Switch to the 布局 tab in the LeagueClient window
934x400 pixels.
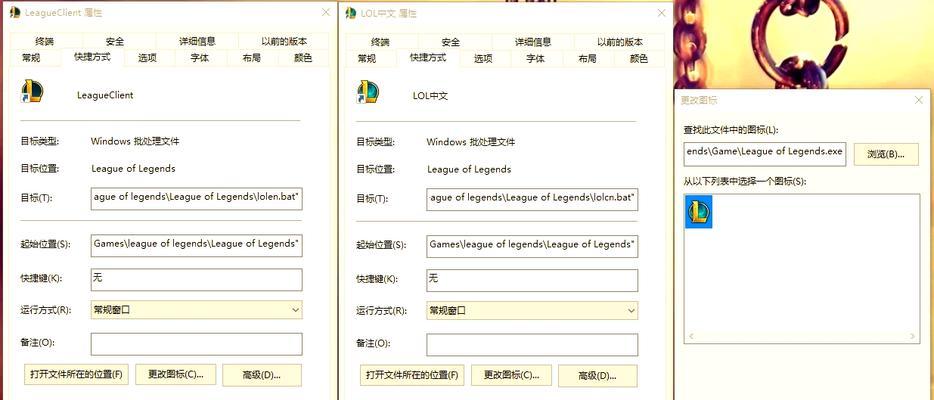coord(251,58)
